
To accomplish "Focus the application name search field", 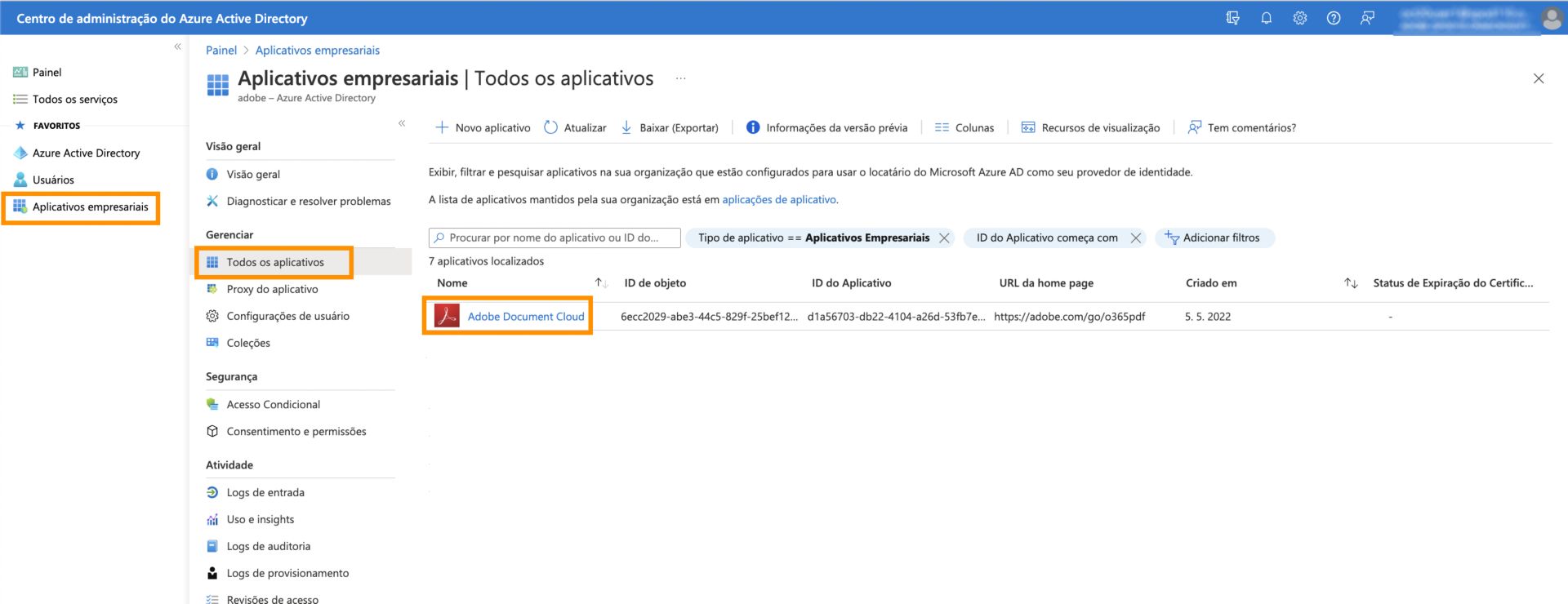I will (x=555, y=238).
